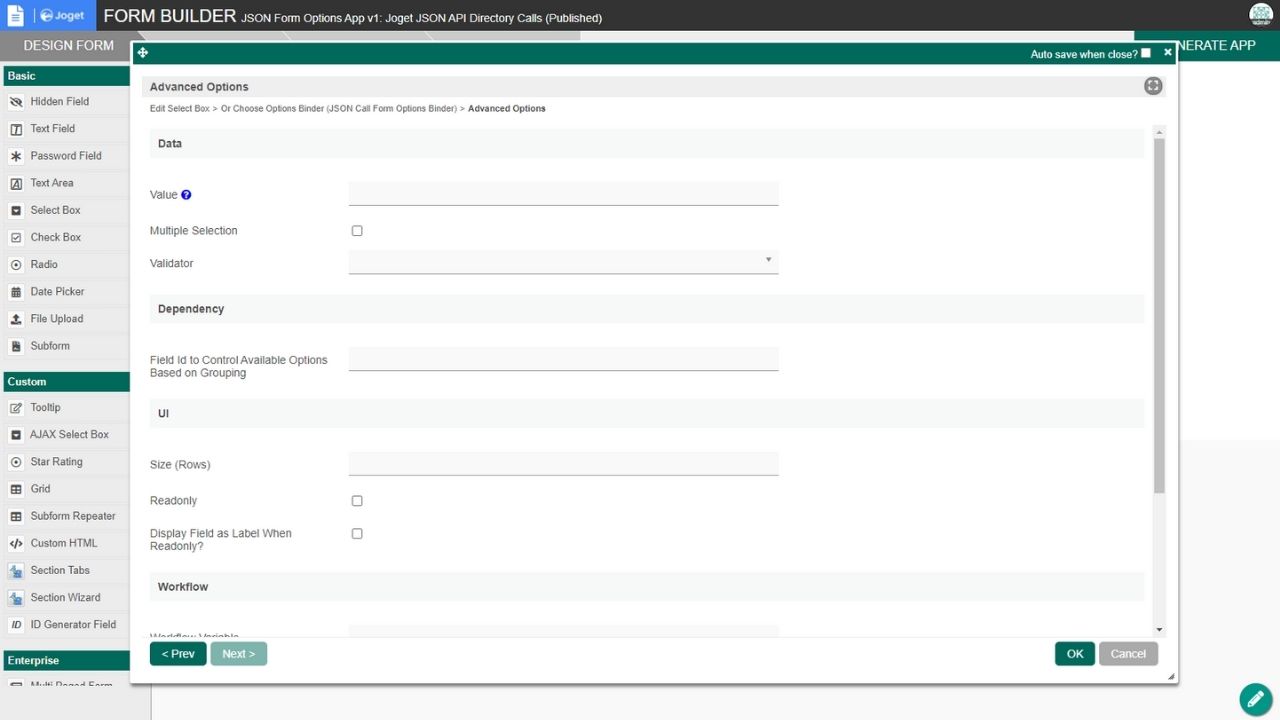Tick the Readonly checkbox
1280x720 pixels.
point(357,501)
